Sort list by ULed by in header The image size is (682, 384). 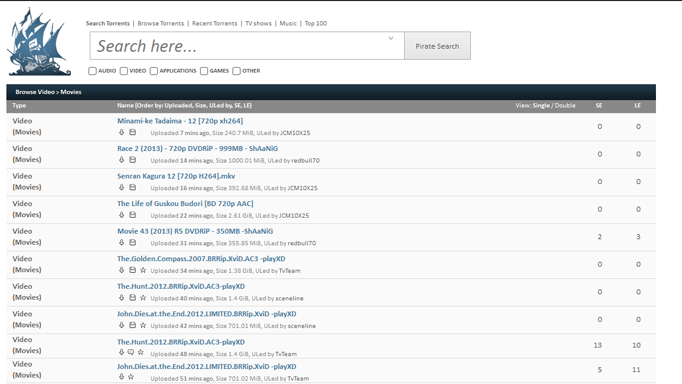click(x=221, y=106)
